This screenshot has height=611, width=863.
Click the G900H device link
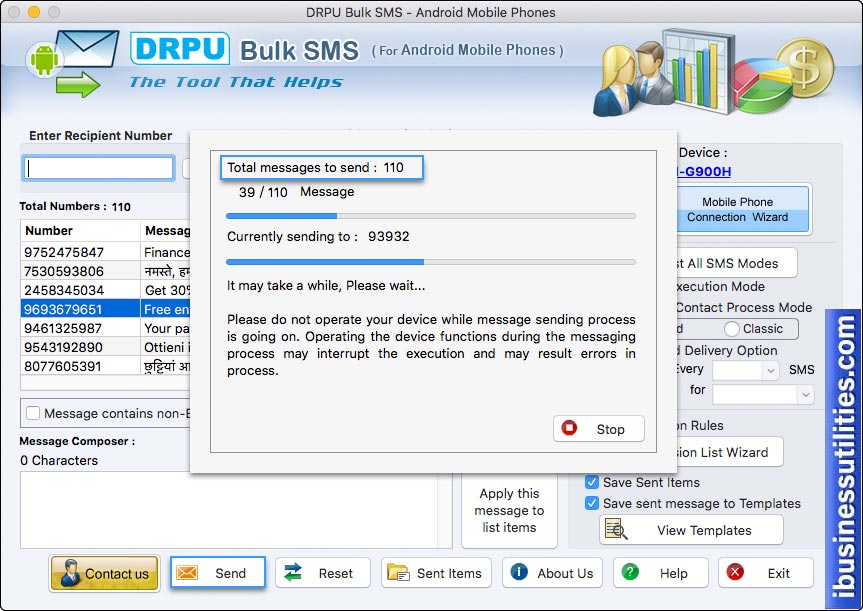point(704,171)
